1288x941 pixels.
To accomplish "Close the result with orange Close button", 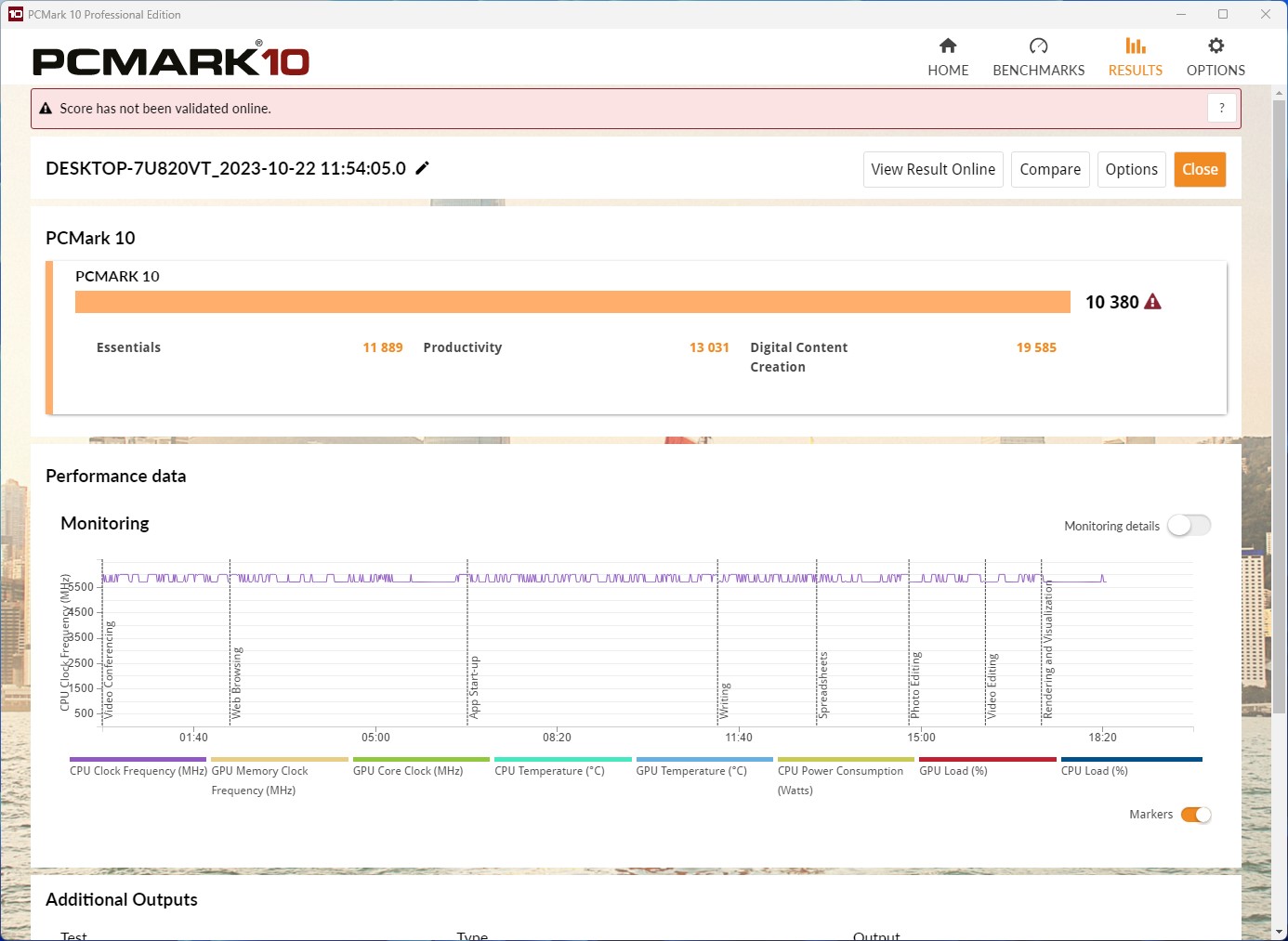I will [1199, 169].
